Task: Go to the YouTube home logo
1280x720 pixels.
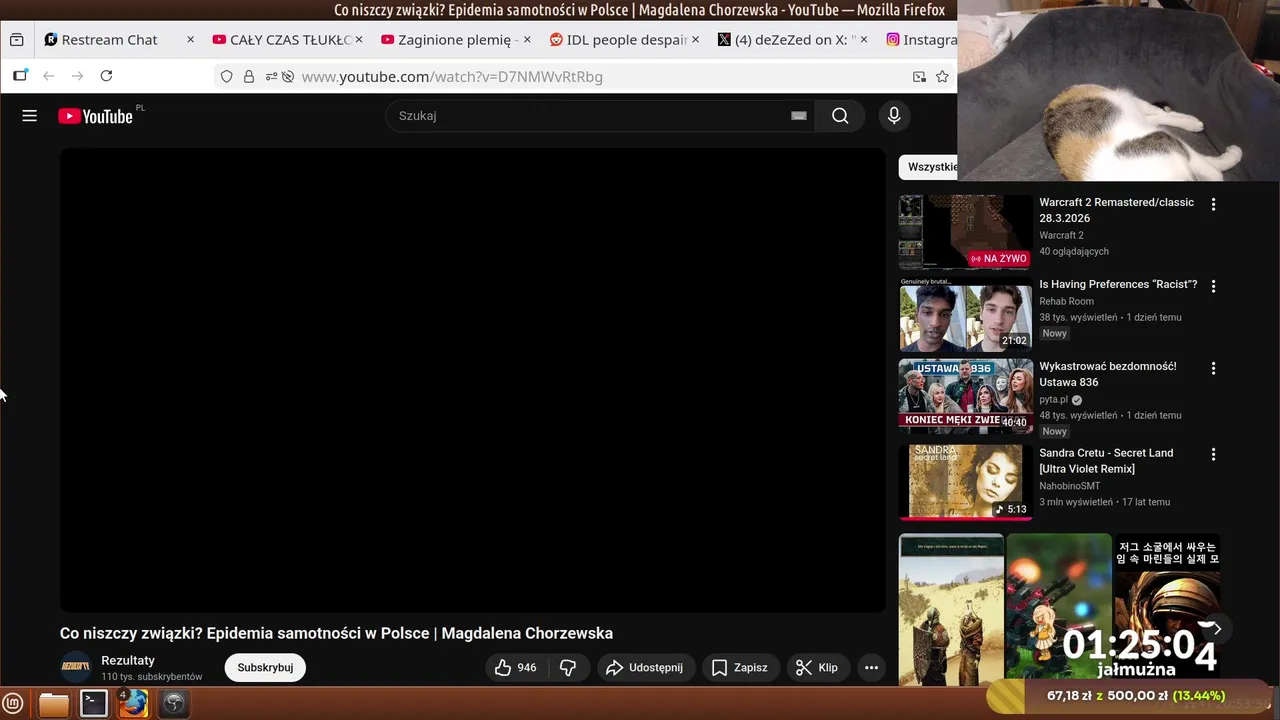Action: [x=95, y=116]
